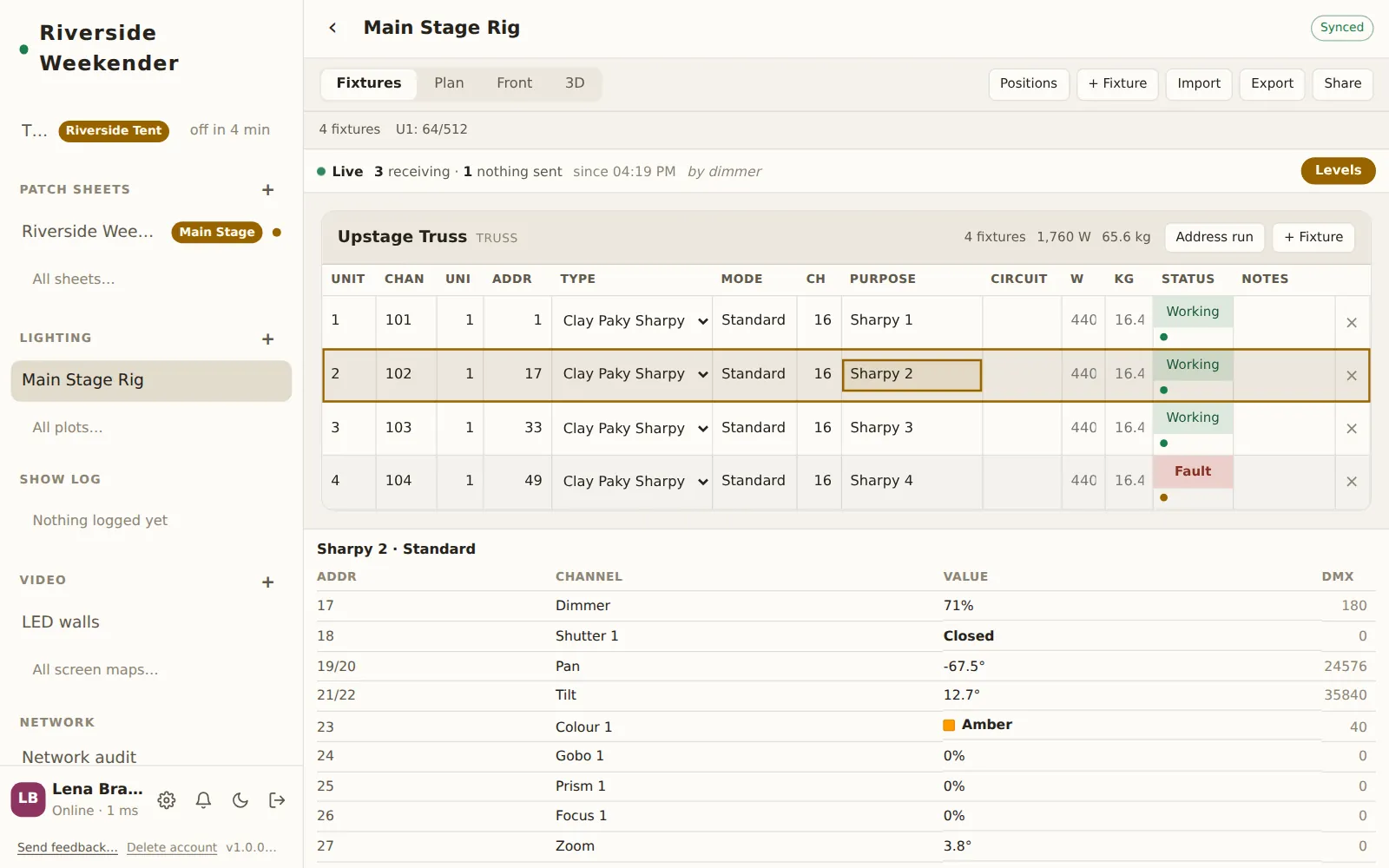The image size is (1389, 868).
Task: Open type dropdown for unit 2
Action: (632, 374)
